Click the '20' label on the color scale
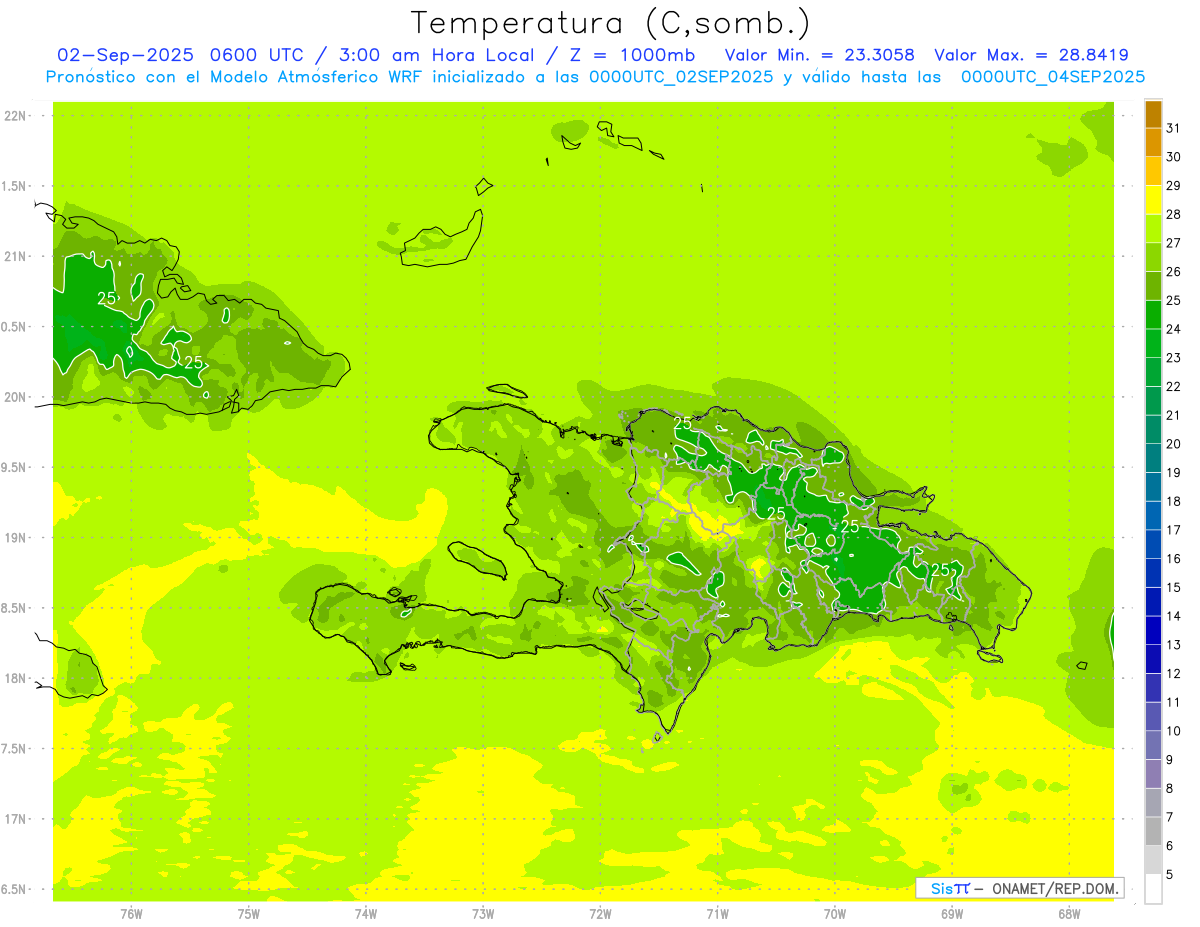 1174,444
